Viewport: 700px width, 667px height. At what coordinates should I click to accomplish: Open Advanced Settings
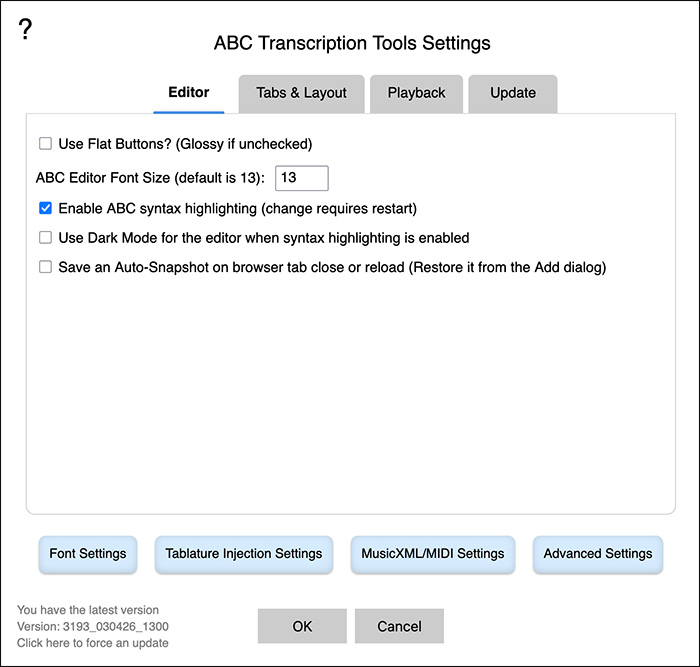click(x=598, y=554)
